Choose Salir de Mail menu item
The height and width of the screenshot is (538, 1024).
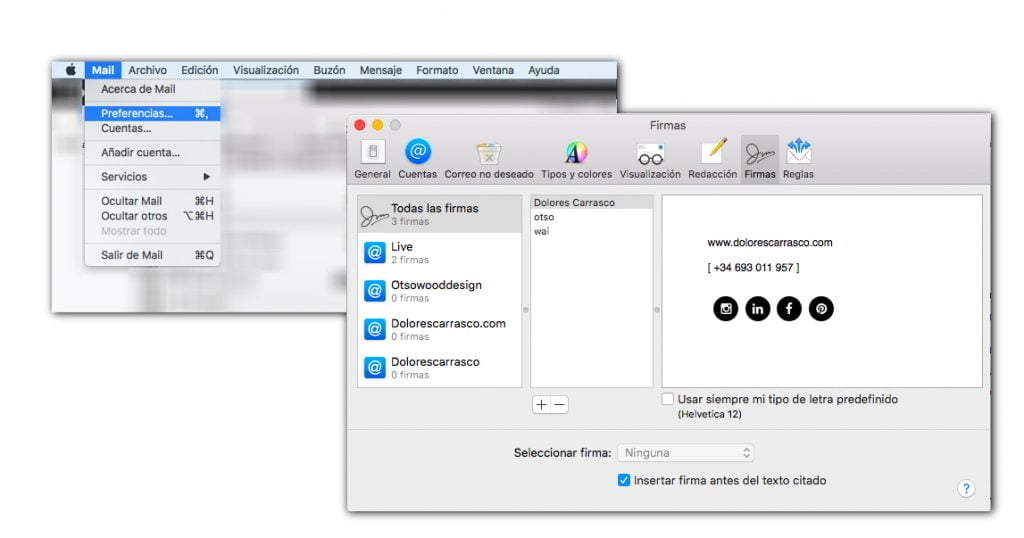tap(152, 255)
